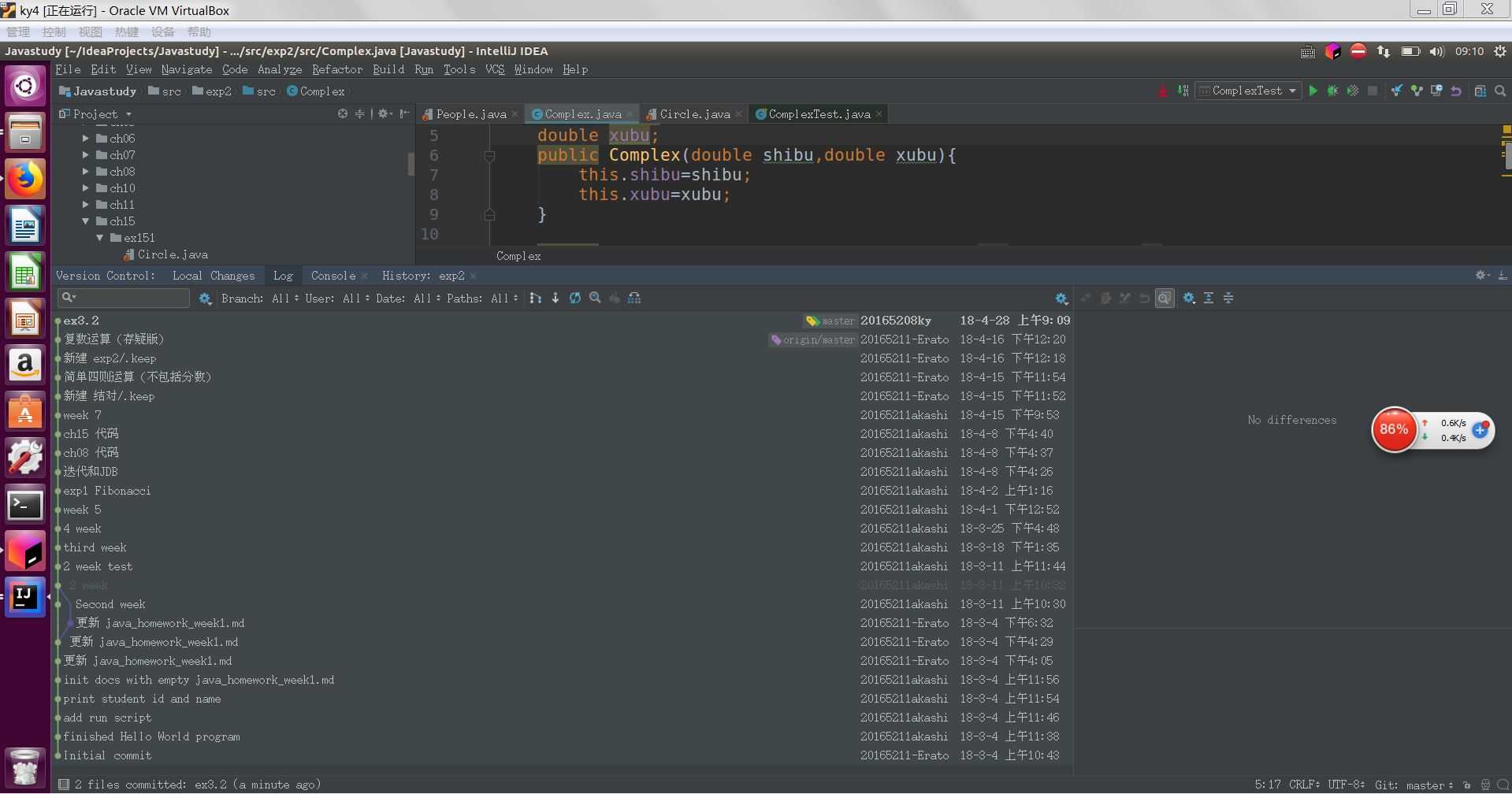Click Show Long Edges arrow icon
Viewport: 1512px width, 794px height.
click(555, 298)
